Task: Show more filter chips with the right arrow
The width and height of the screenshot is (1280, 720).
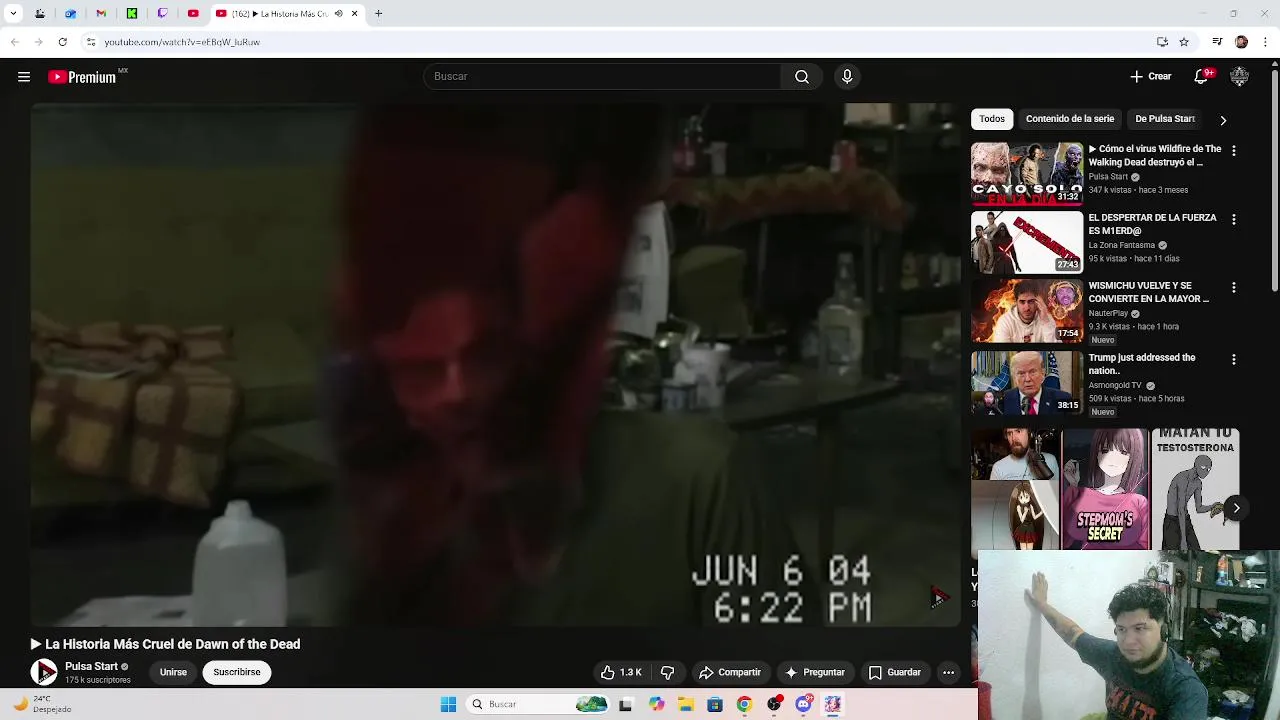Action: (1223, 120)
